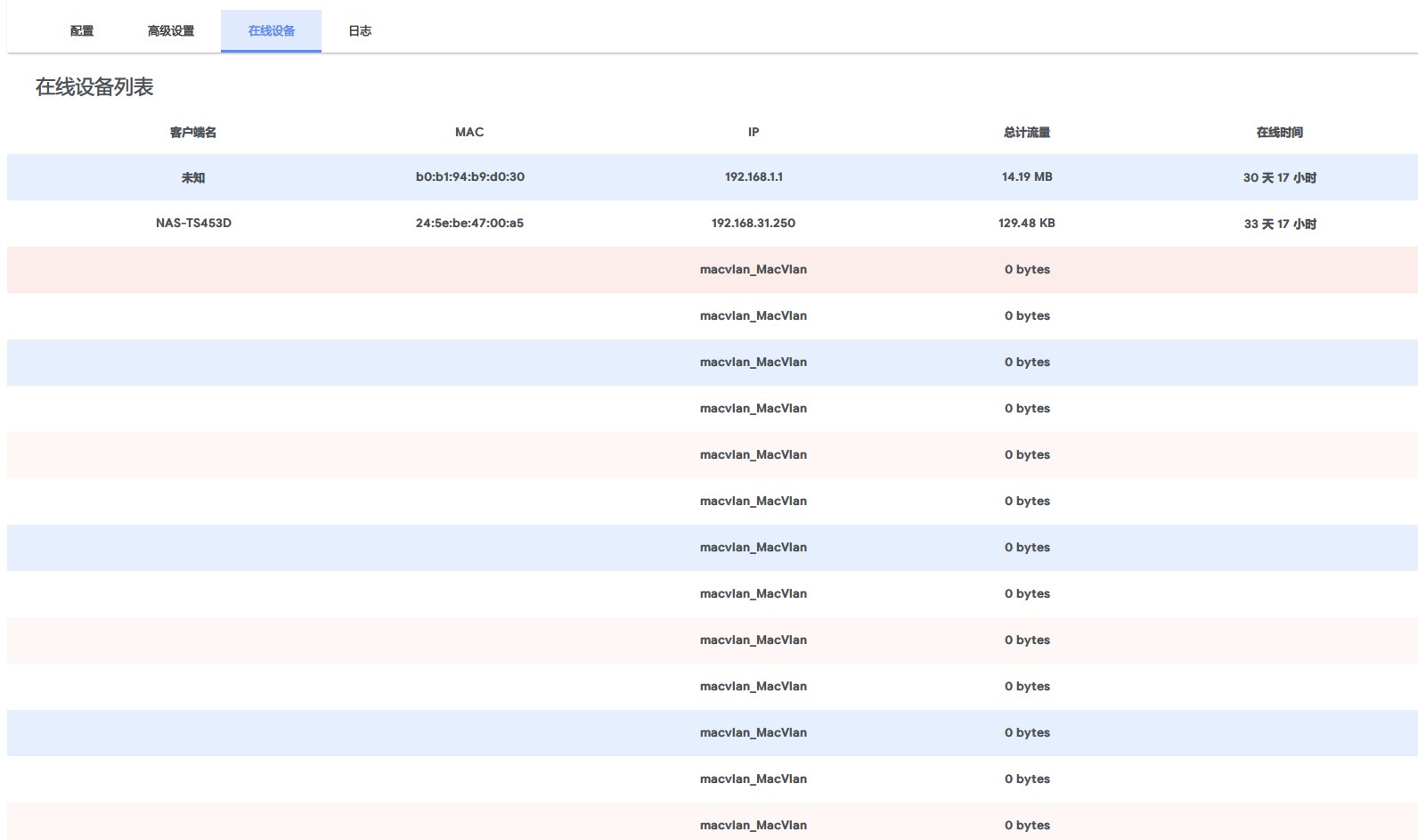The height and width of the screenshot is (840, 1418).
Task: Click the 33 天 17 小时 online time
Action: 1280,224
